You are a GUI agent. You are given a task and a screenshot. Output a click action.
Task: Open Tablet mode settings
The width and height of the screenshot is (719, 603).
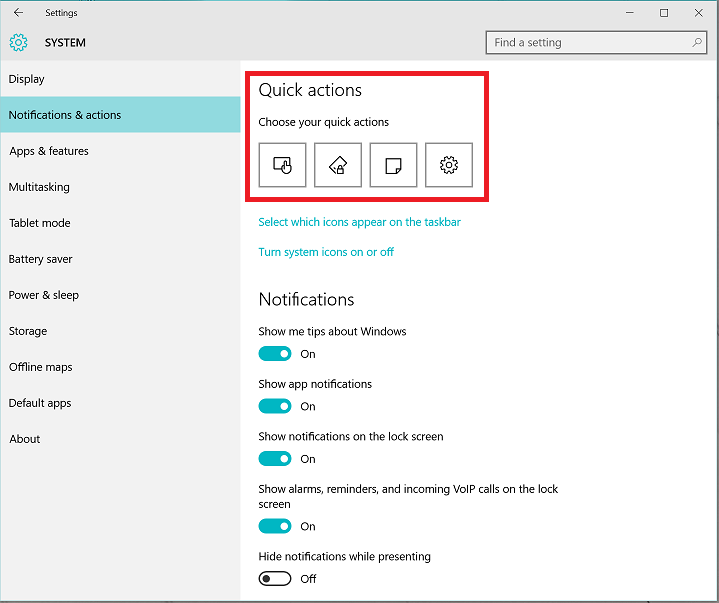120,223
